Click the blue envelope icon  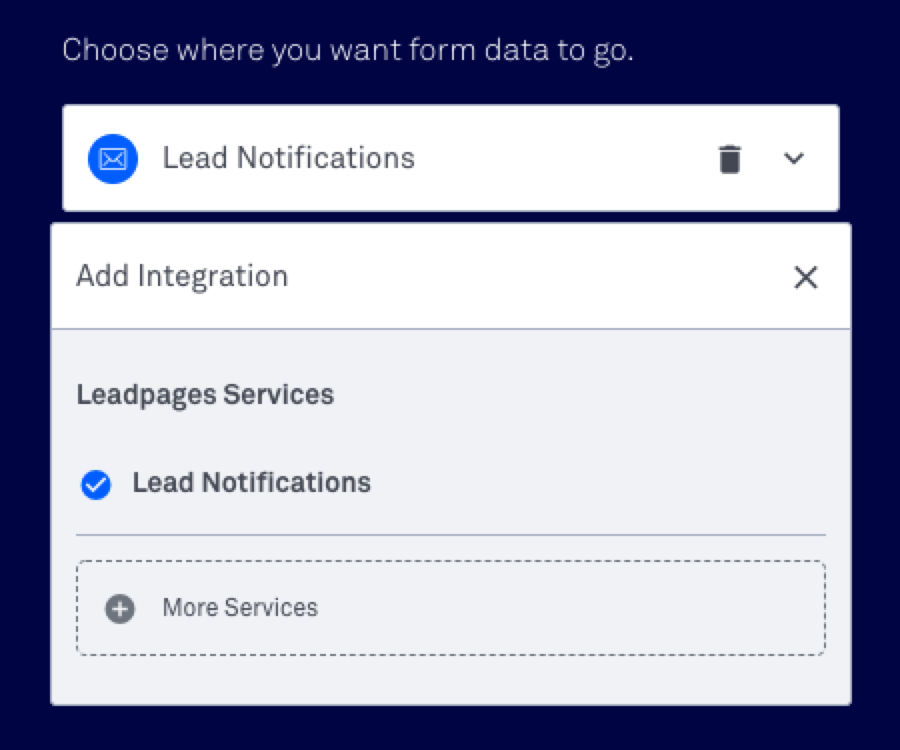[113, 159]
